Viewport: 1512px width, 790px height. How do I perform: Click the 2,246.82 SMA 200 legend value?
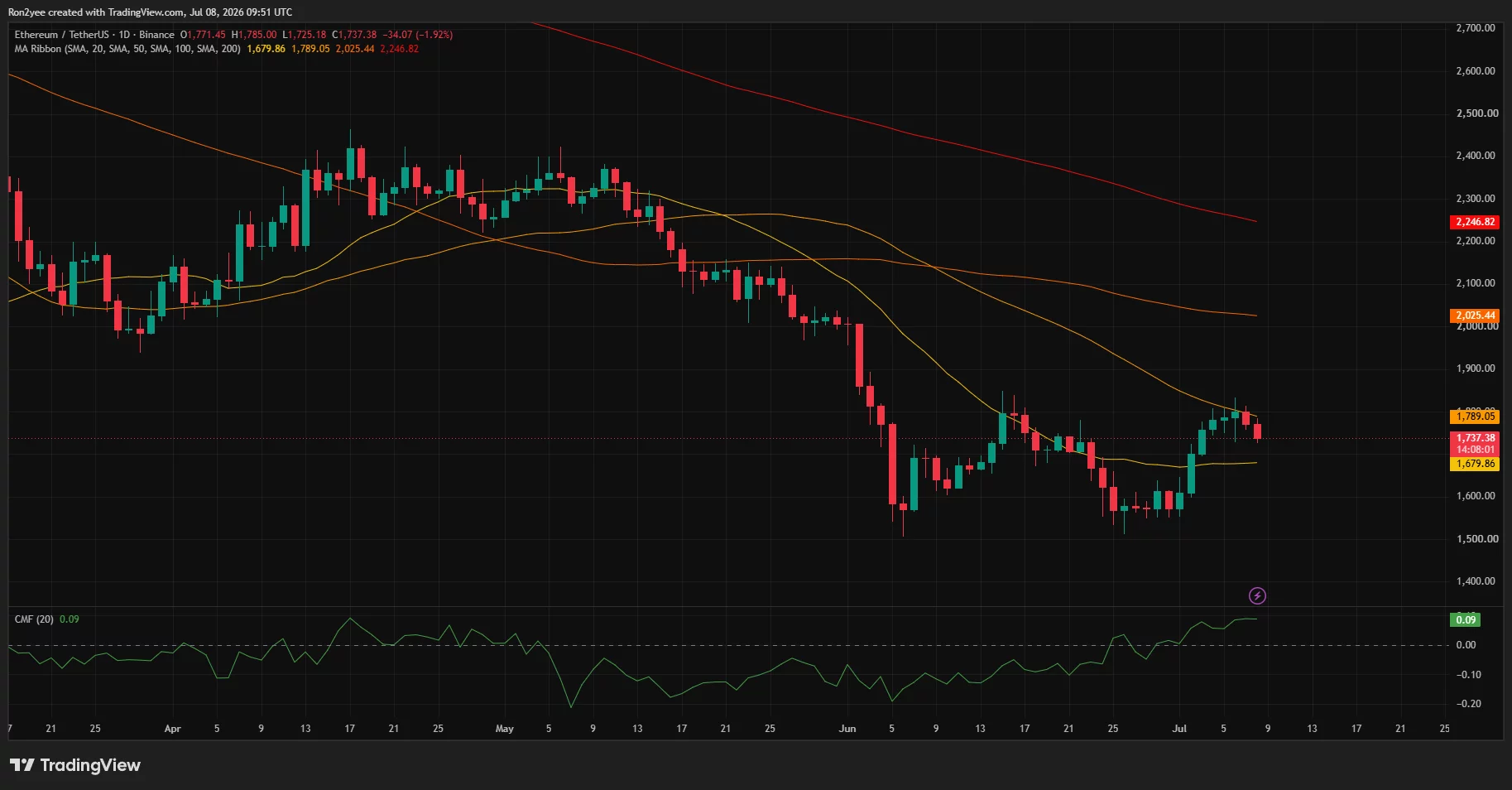399,49
